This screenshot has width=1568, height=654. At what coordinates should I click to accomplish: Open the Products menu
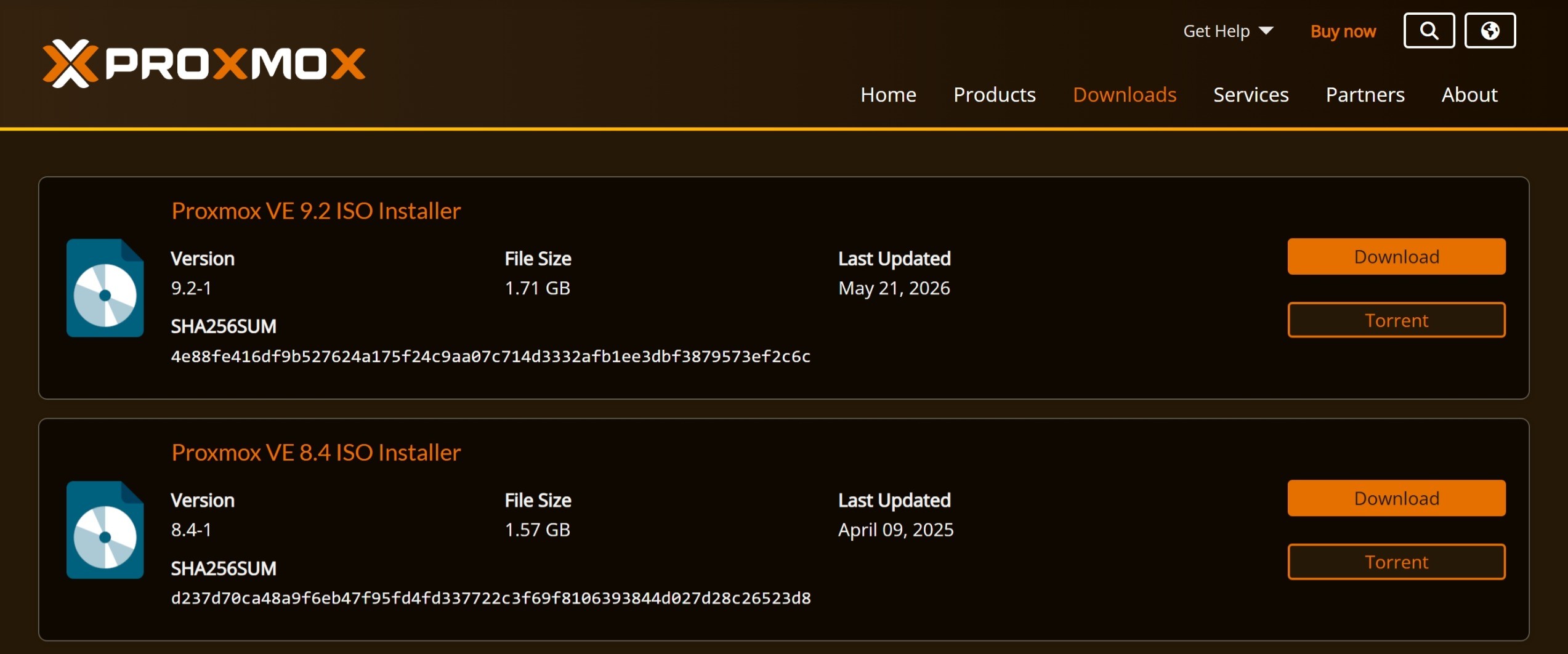[x=994, y=94]
